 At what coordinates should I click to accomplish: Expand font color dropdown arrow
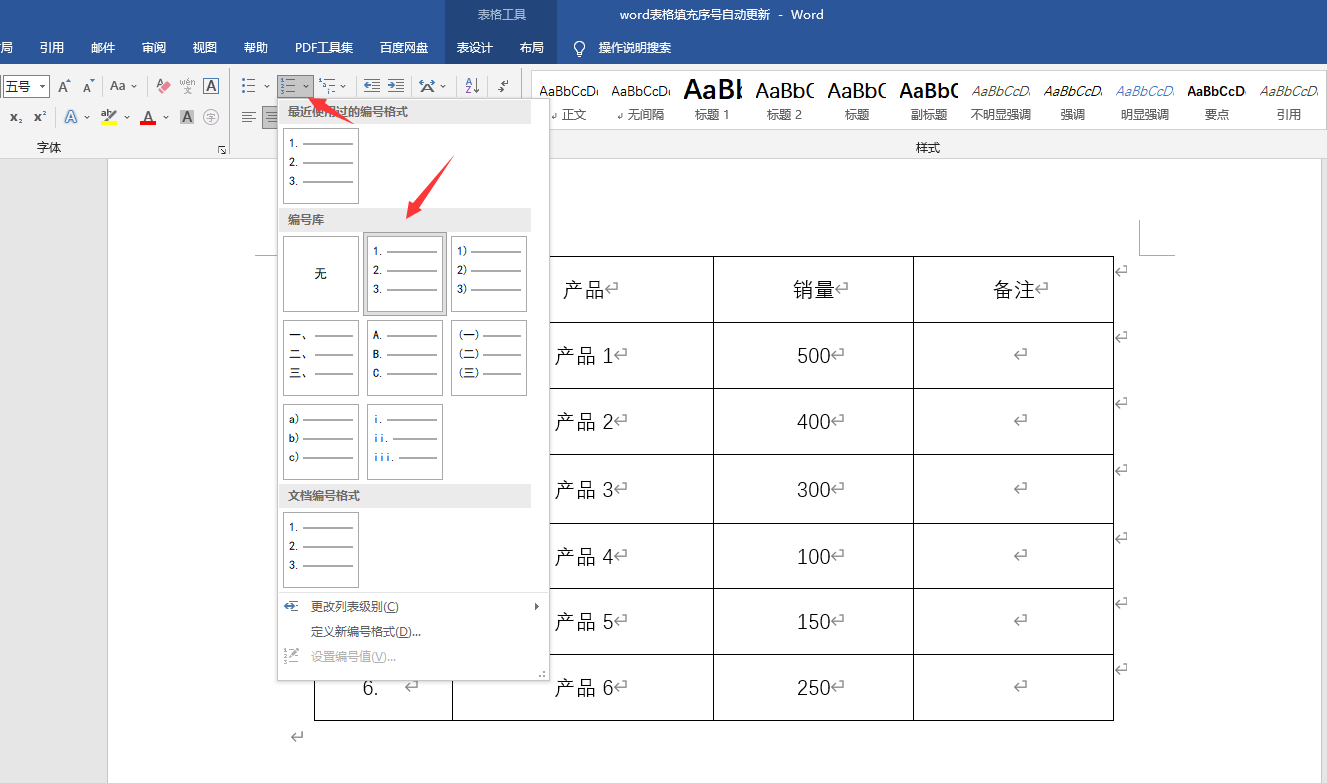click(x=165, y=117)
